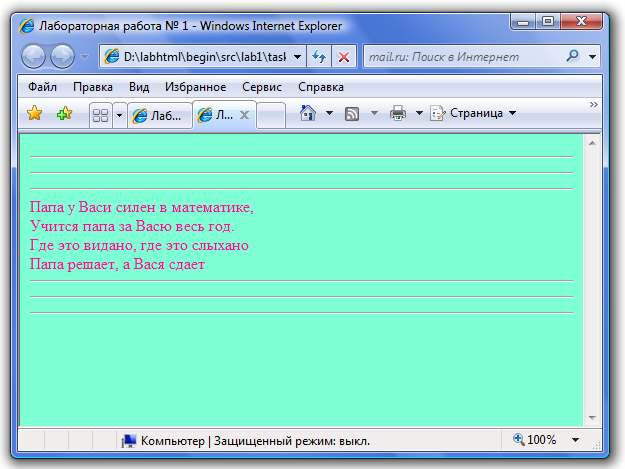Screen dimensions: 625x469
Task: Expand the feeds dropdown arrow
Action: point(374,113)
